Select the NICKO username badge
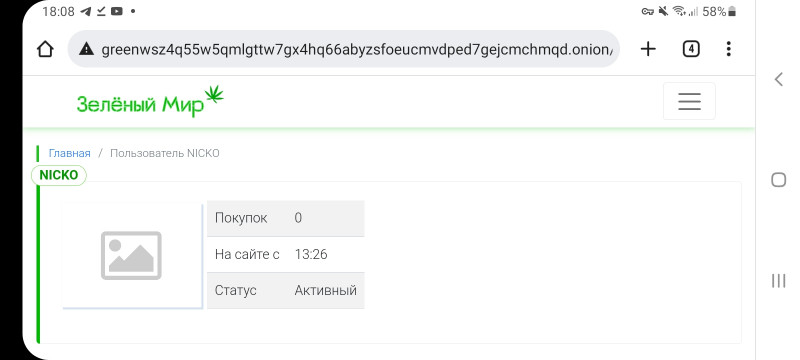 [x=59, y=175]
